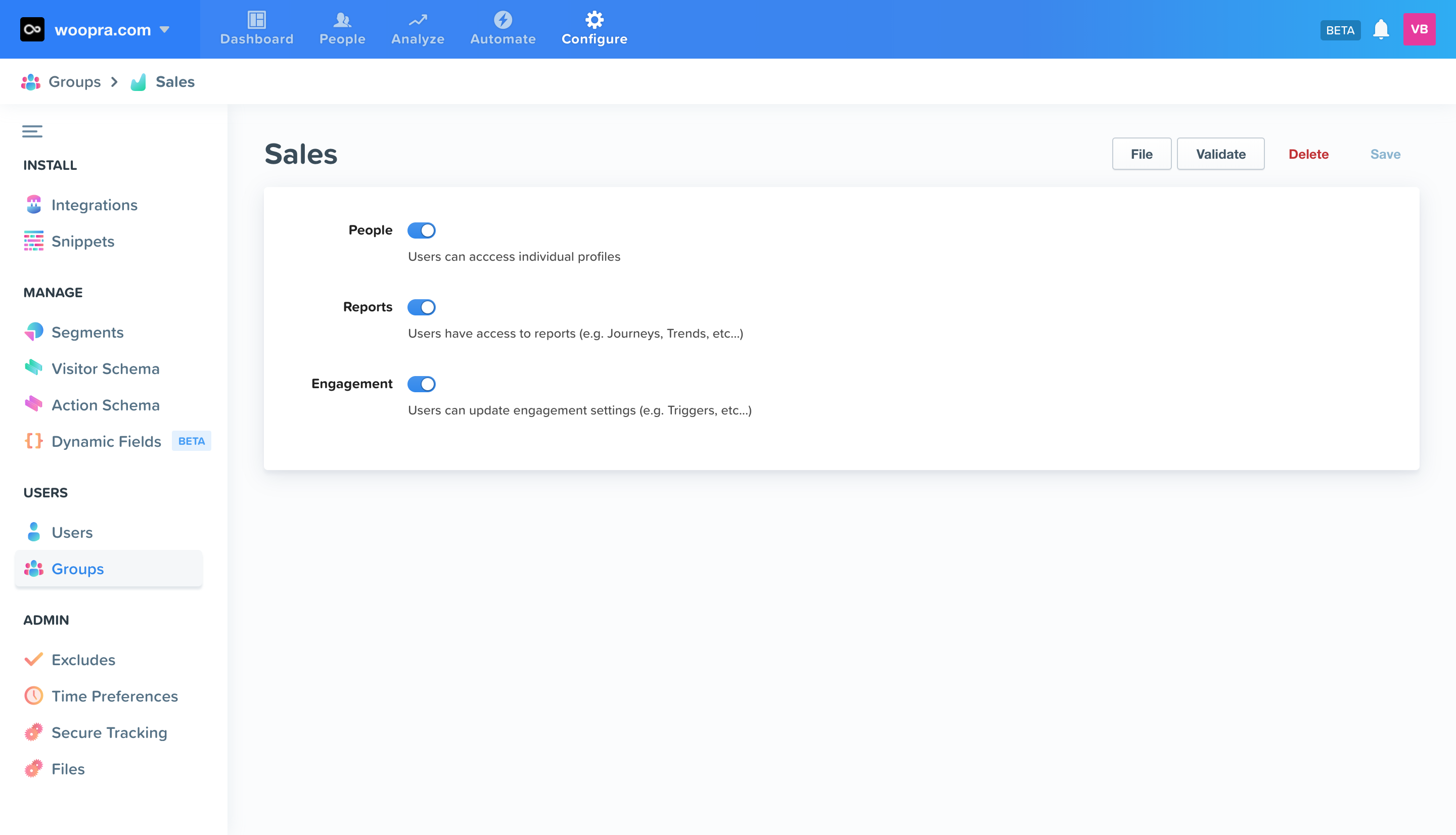Image resolution: width=1456 pixels, height=835 pixels.
Task: Open Segments via its pie icon
Action: (x=34, y=332)
